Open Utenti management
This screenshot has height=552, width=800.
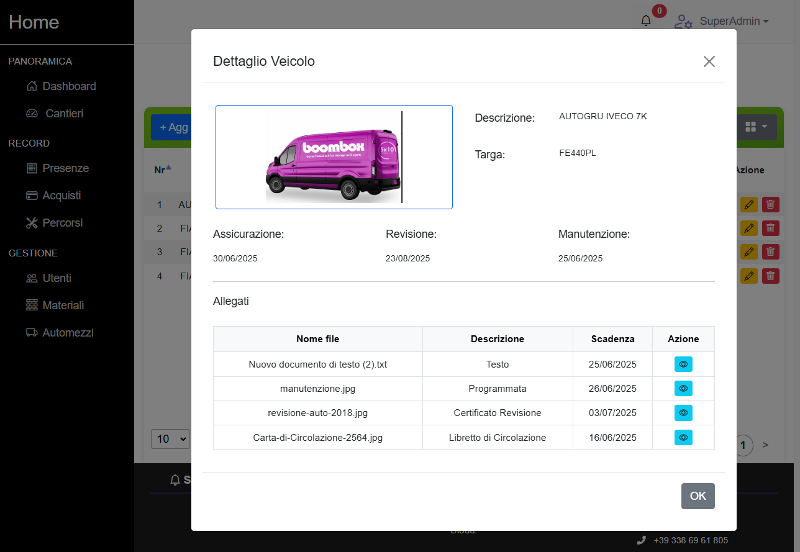click(x=56, y=278)
